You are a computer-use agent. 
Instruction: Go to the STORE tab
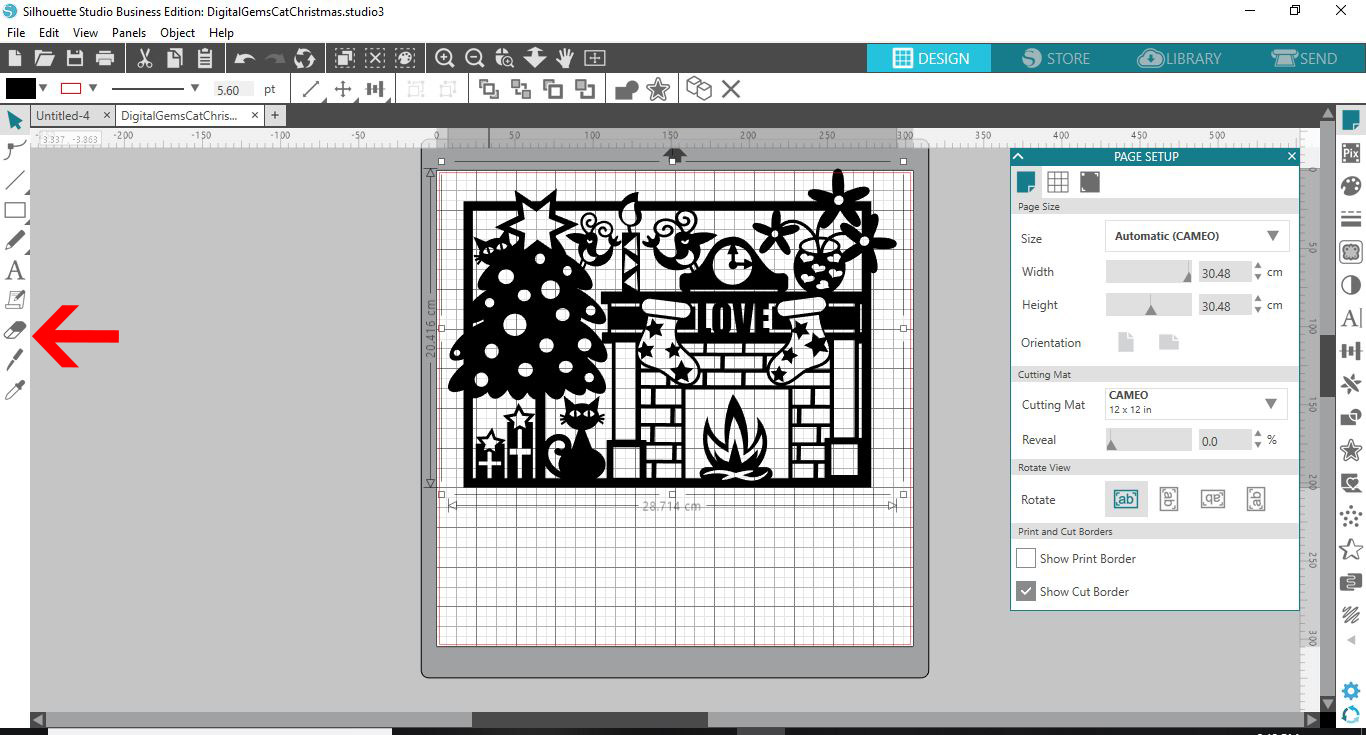coord(1056,58)
